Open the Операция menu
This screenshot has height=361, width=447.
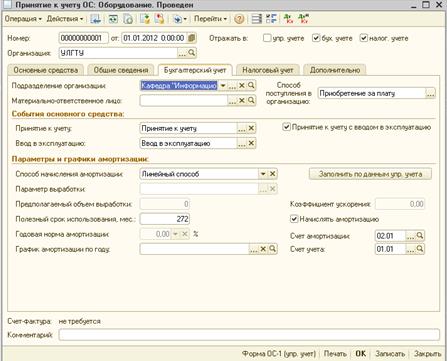pos(23,19)
